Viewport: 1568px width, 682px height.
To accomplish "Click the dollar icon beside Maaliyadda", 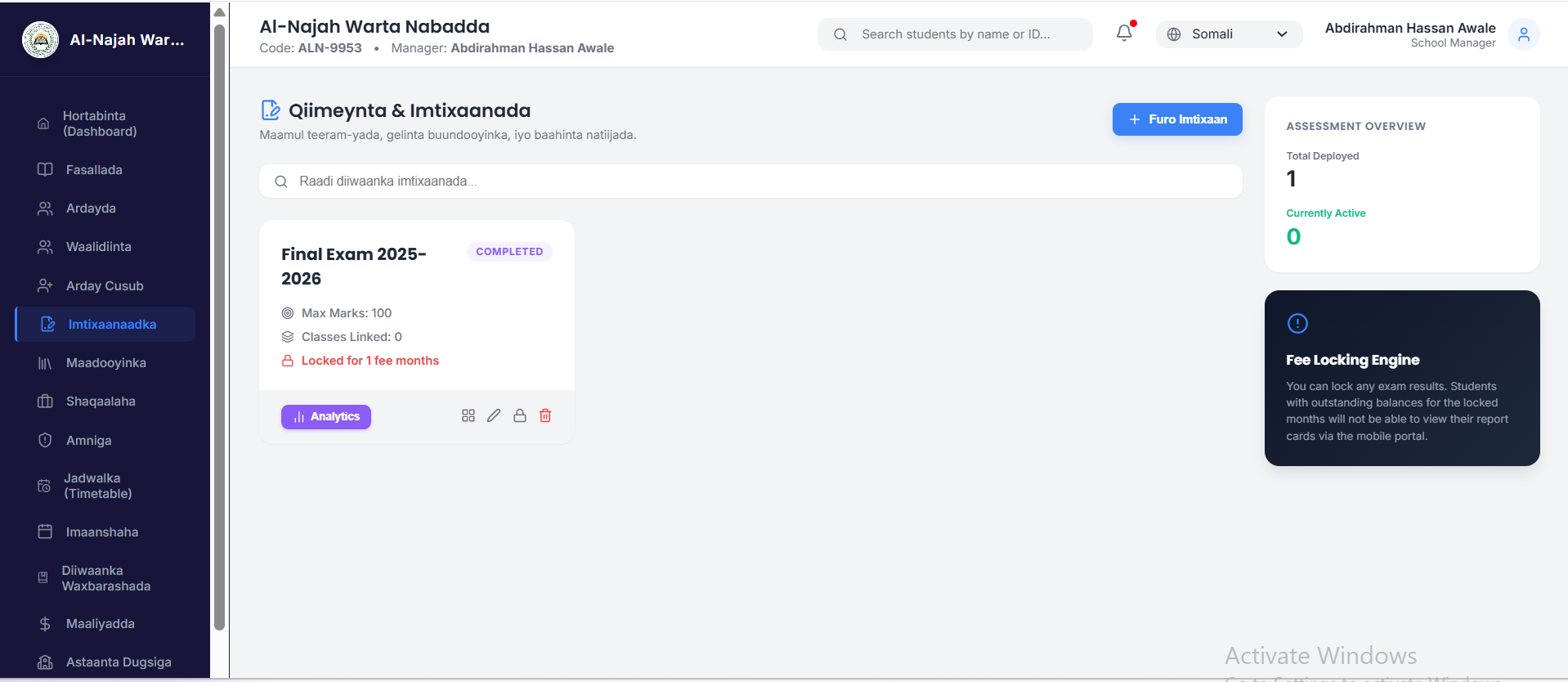I will pyautogui.click(x=45, y=624).
